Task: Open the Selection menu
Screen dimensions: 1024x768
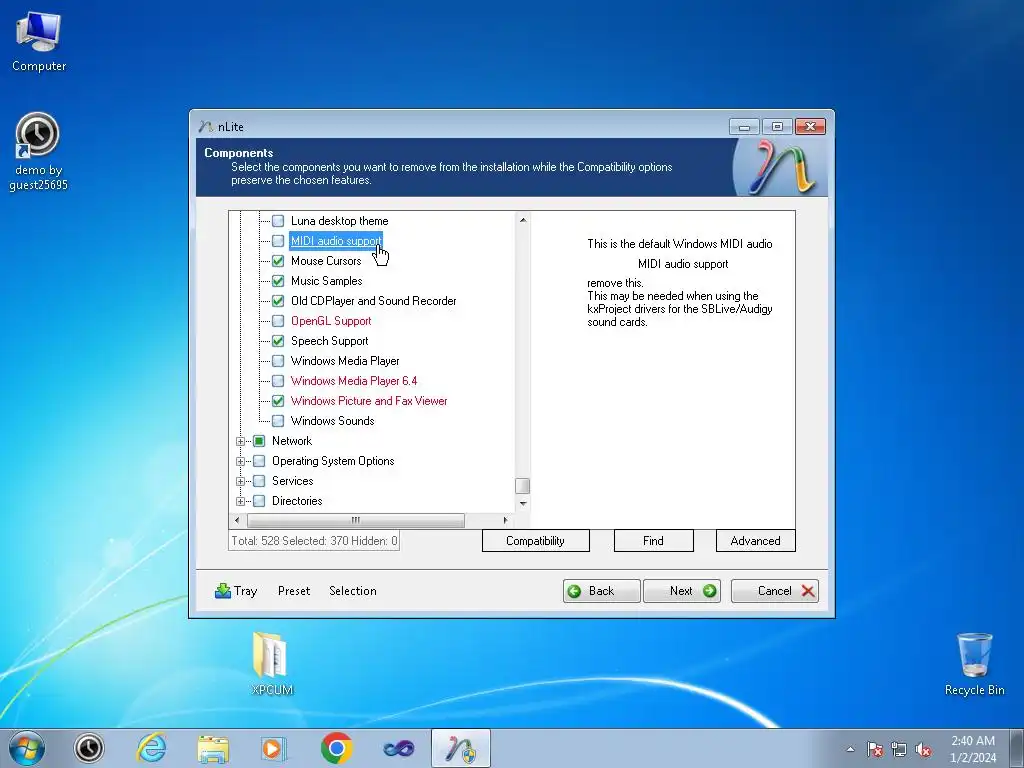Action: click(x=353, y=591)
